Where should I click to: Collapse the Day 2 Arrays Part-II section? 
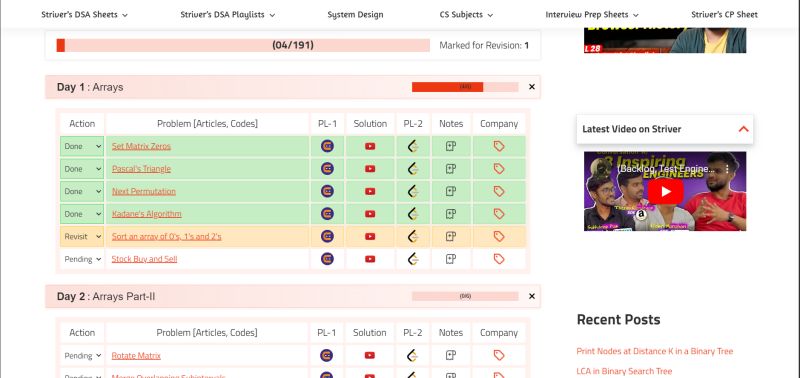point(532,296)
